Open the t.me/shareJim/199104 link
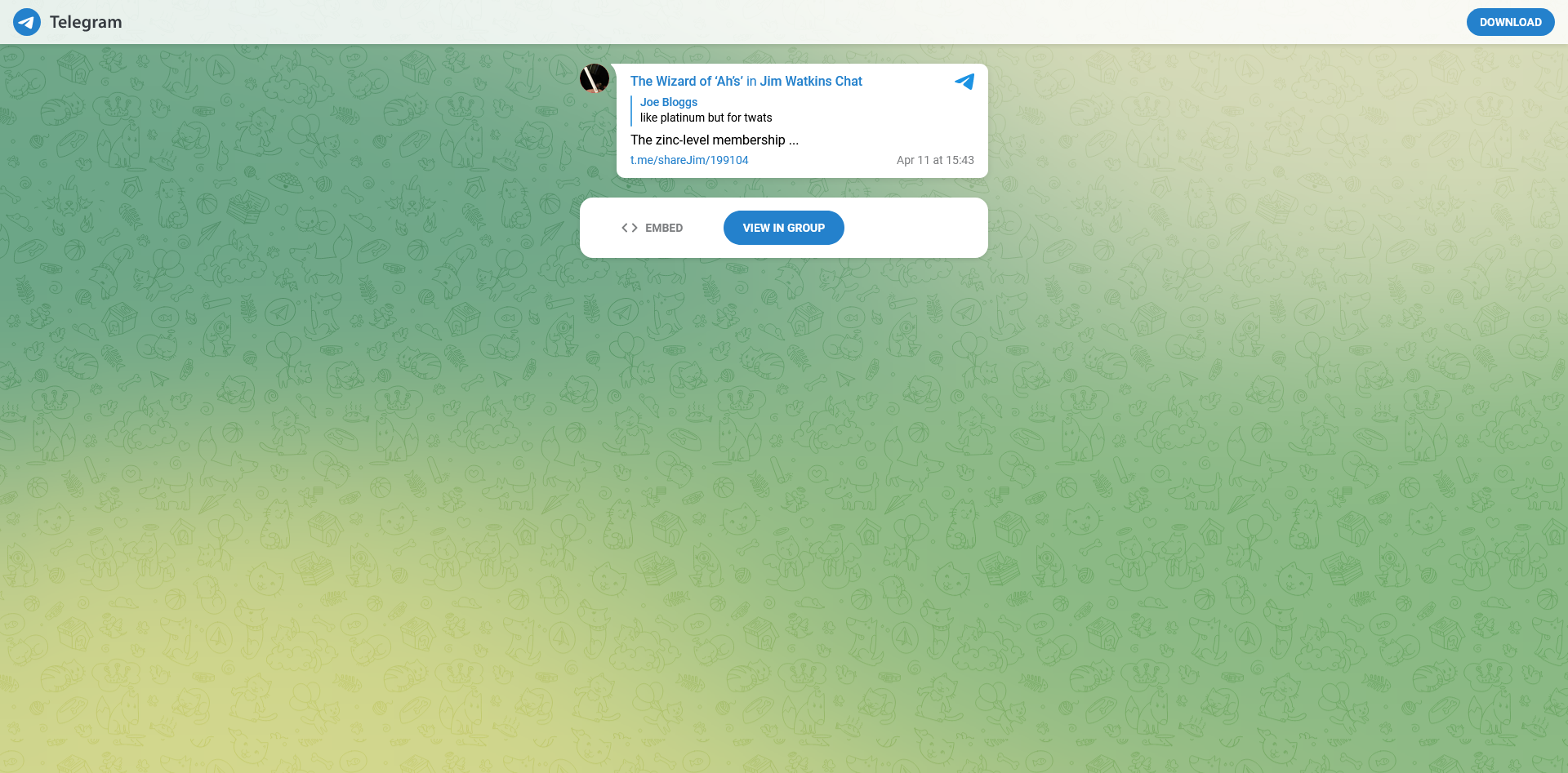 click(689, 160)
